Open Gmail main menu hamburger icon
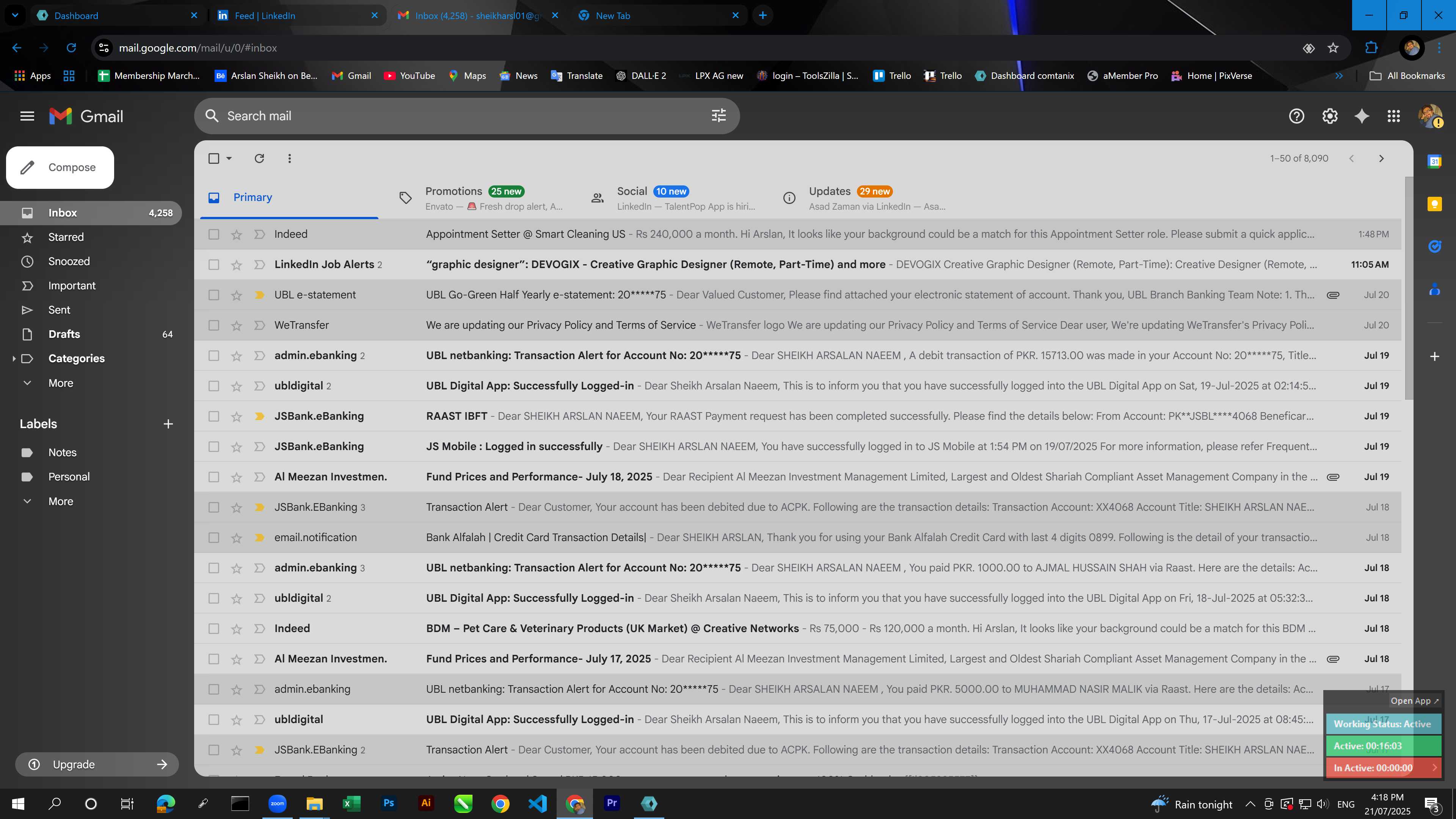Screen dimensions: 1456x819 pyautogui.click(x=27, y=116)
